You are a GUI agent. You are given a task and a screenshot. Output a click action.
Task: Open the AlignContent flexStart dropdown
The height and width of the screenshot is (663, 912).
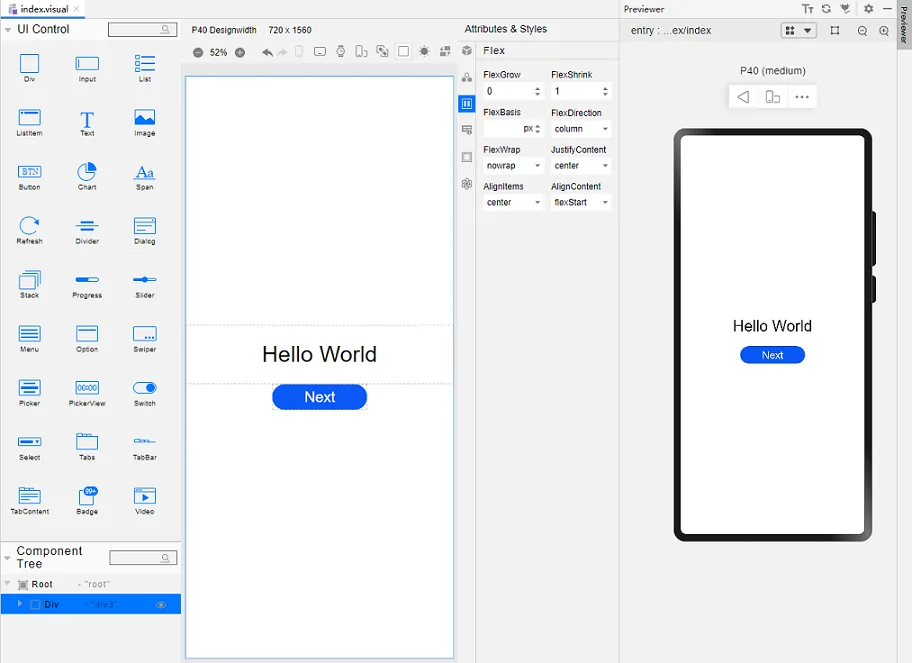tap(580, 202)
